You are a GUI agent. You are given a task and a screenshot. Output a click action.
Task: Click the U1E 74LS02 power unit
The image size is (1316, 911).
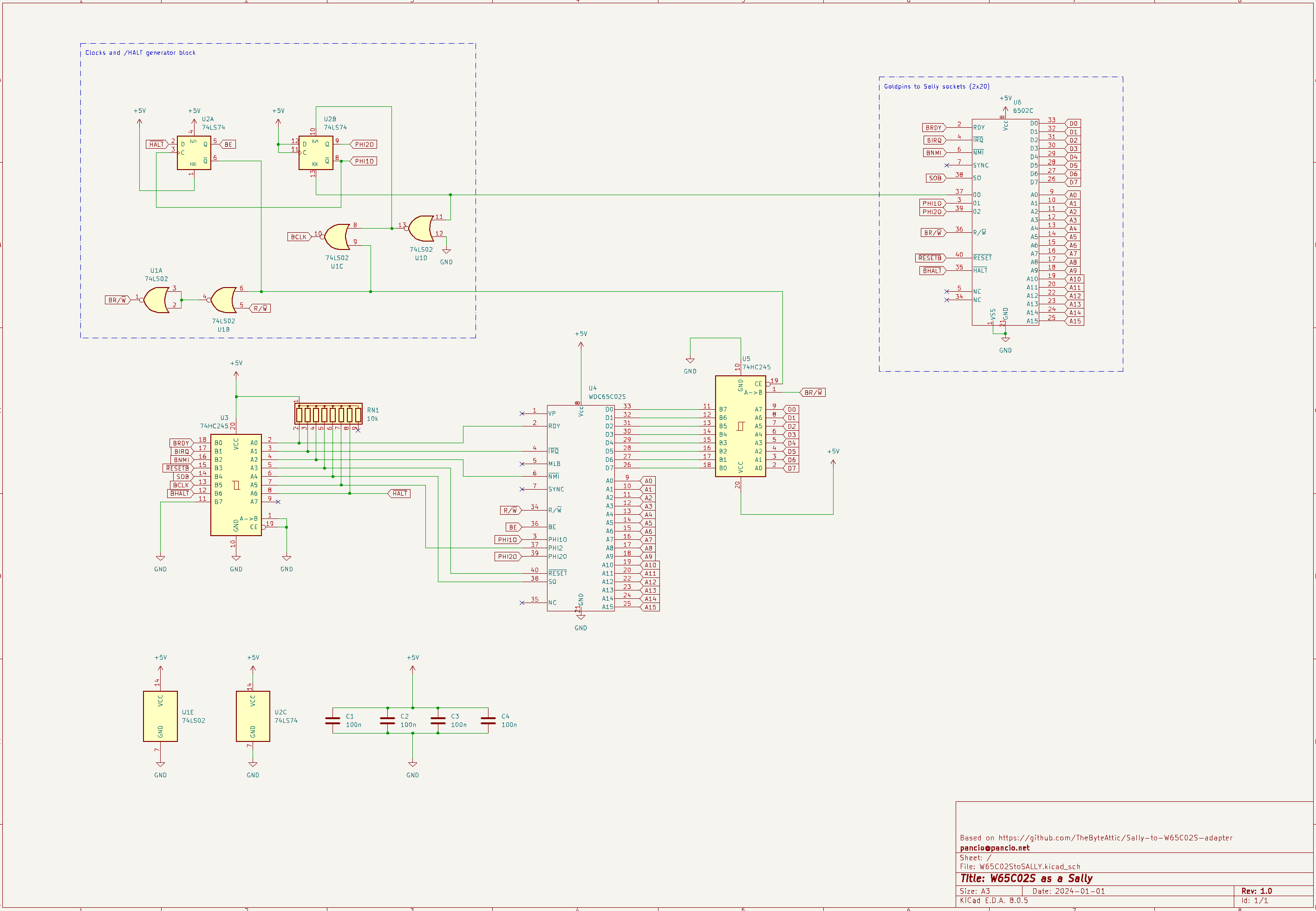pos(160,716)
